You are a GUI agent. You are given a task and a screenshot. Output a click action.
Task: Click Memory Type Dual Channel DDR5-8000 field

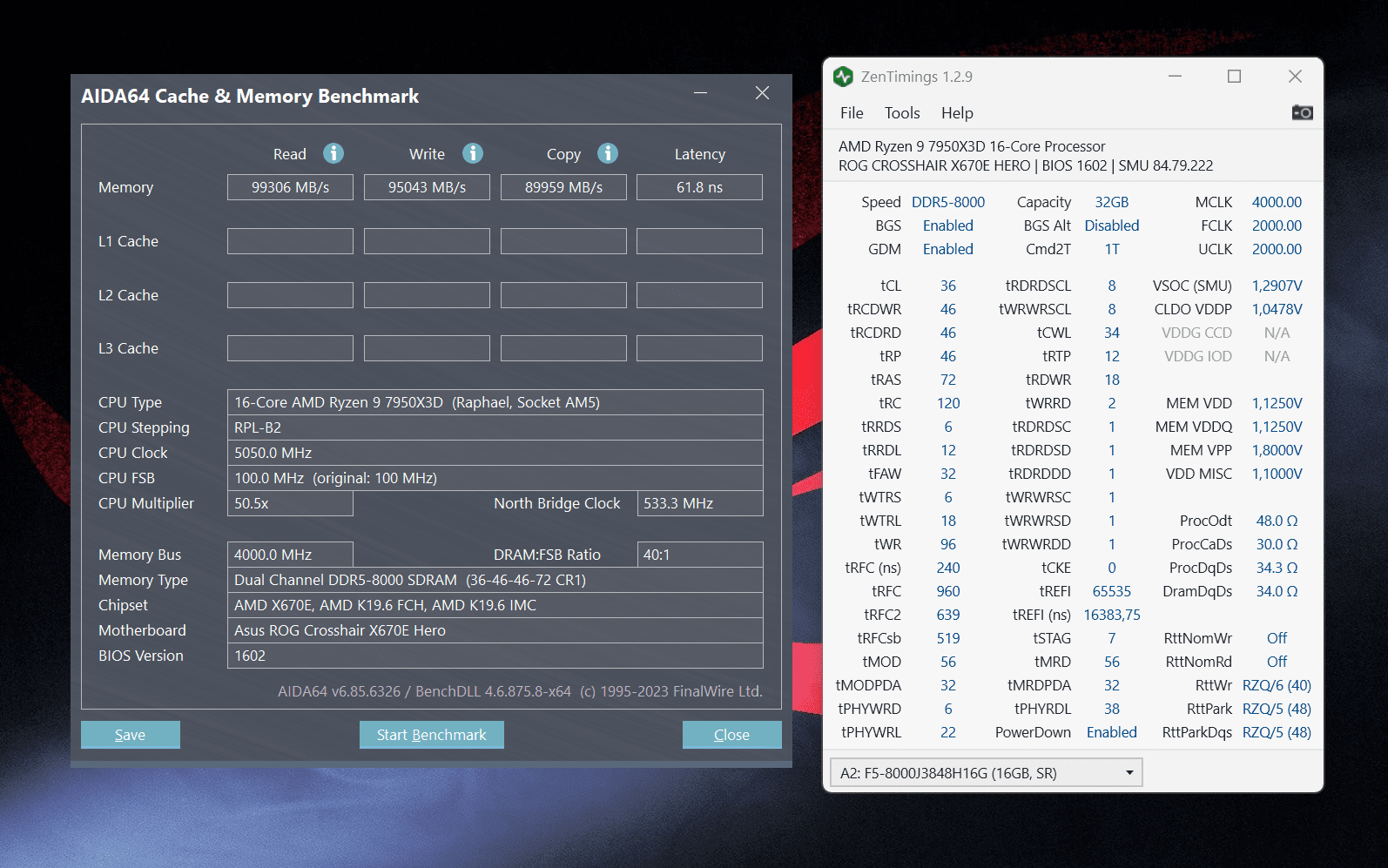[x=495, y=580]
